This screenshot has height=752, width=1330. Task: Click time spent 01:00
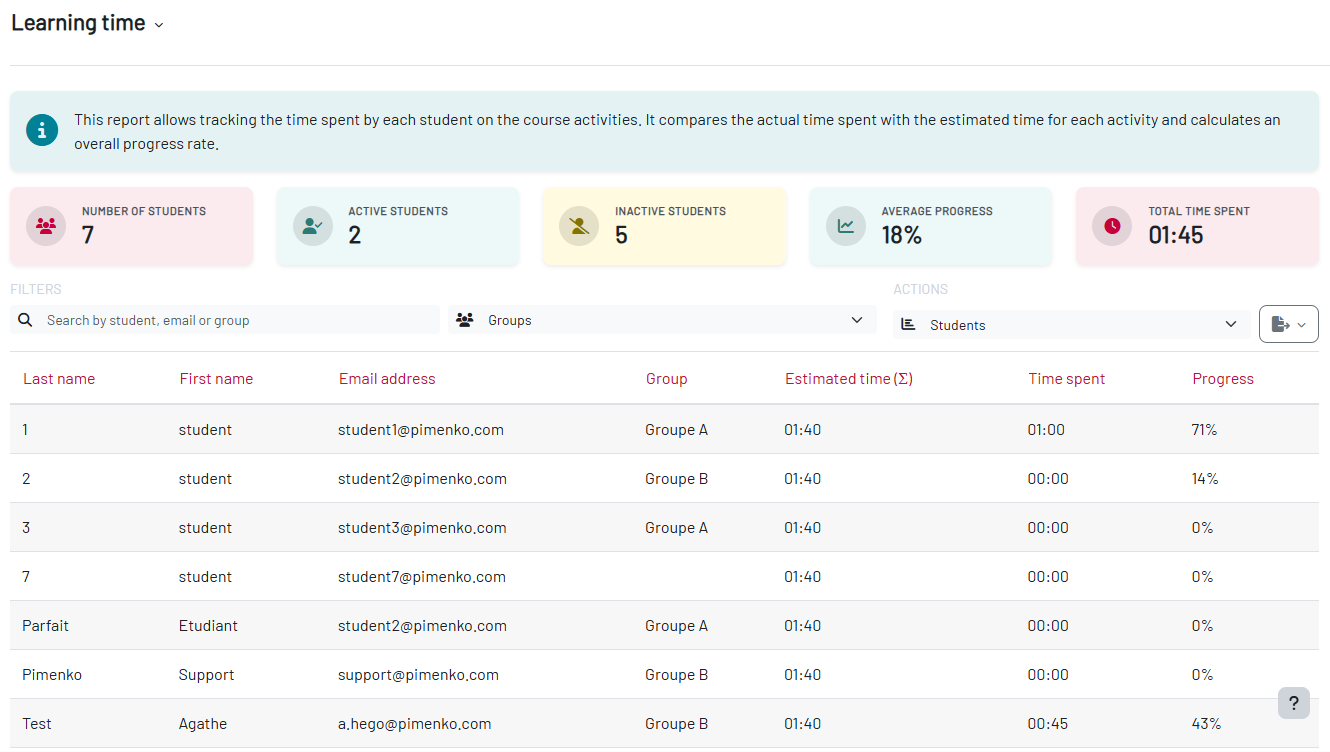[1046, 430]
